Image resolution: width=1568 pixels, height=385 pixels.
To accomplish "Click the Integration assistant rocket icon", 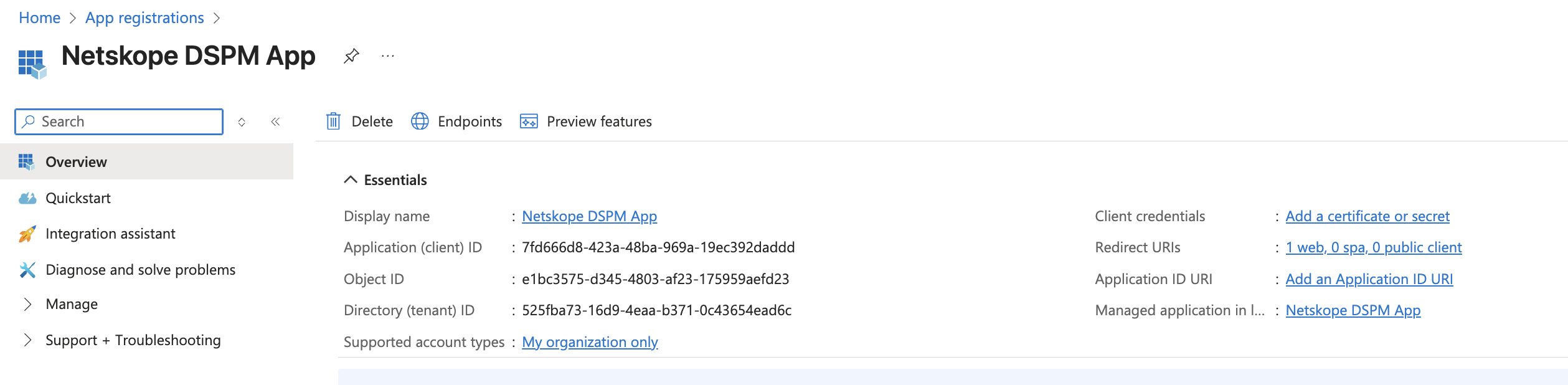I will [27, 234].
